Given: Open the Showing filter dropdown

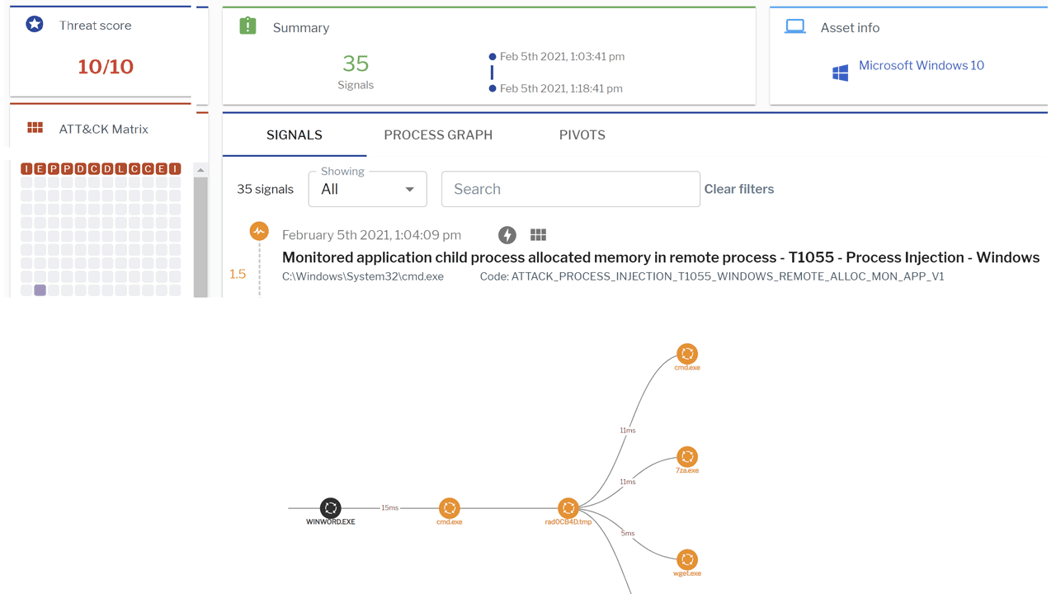Looking at the screenshot, I should click(x=367, y=189).
